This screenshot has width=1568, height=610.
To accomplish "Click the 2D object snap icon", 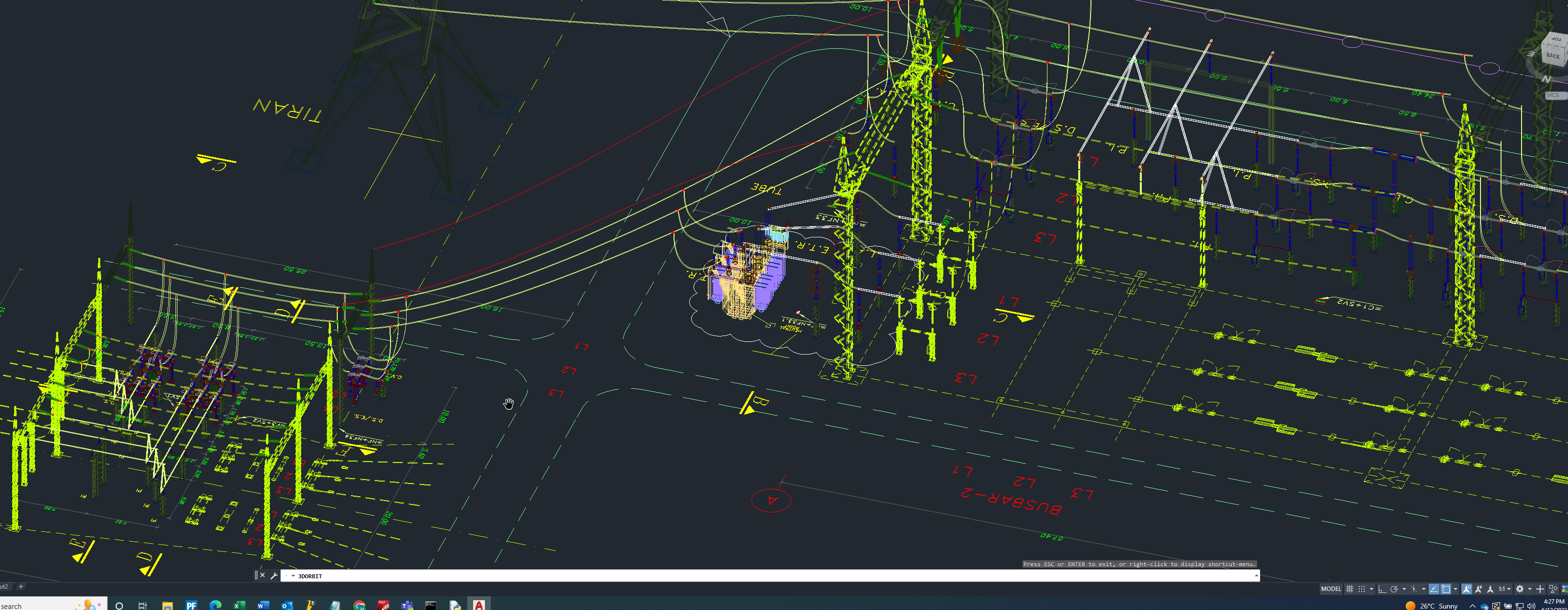I will tap(1446, 589).
